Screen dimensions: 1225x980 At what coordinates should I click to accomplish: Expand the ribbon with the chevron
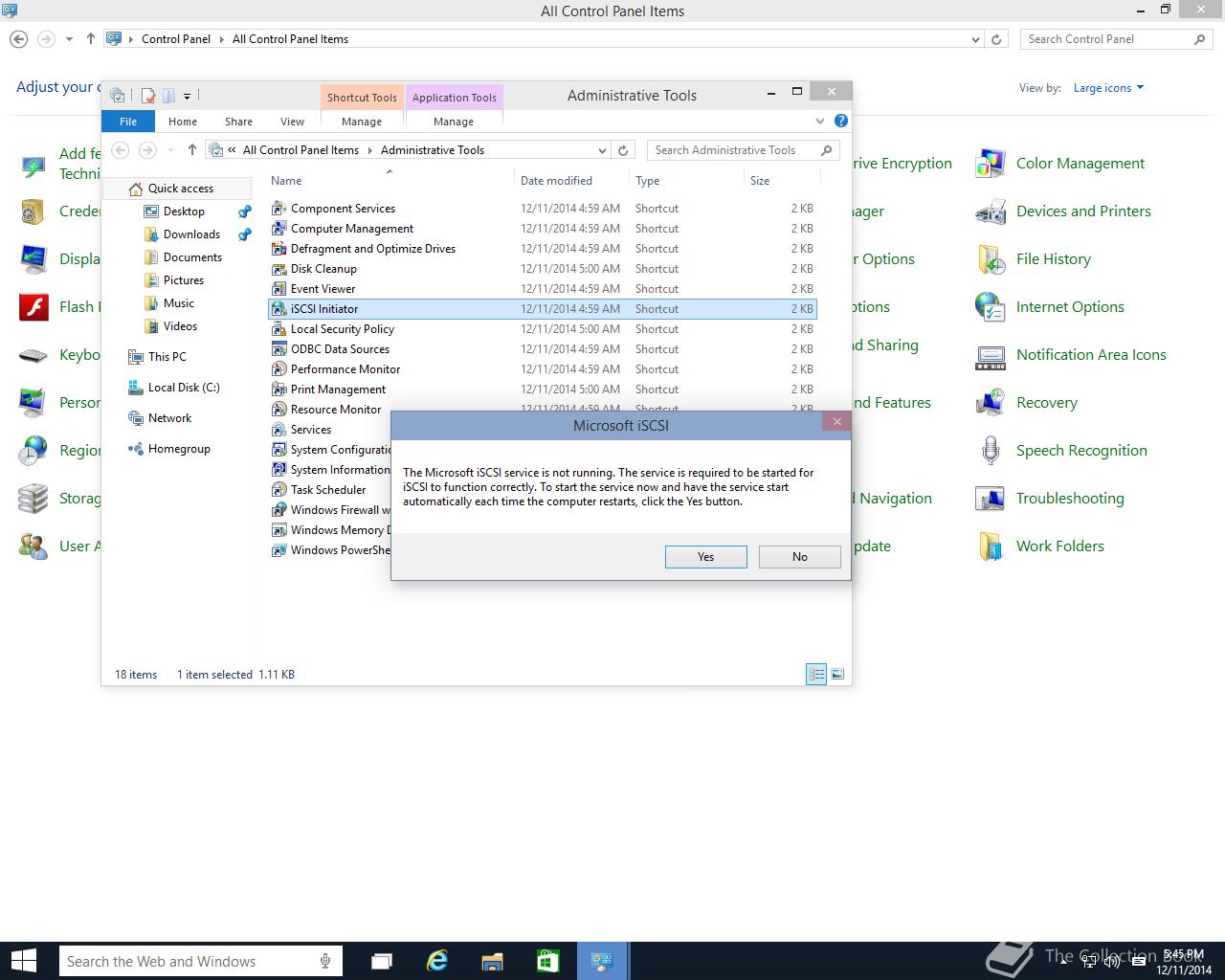(x=820, y=122)
